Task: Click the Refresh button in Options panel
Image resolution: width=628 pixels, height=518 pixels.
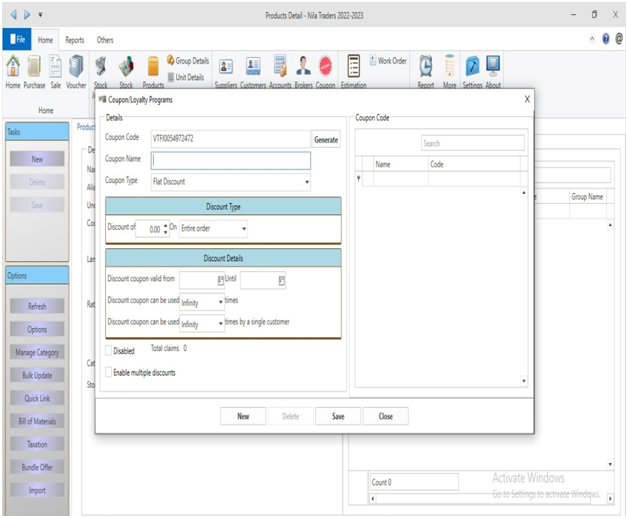Action: [37, 306]
